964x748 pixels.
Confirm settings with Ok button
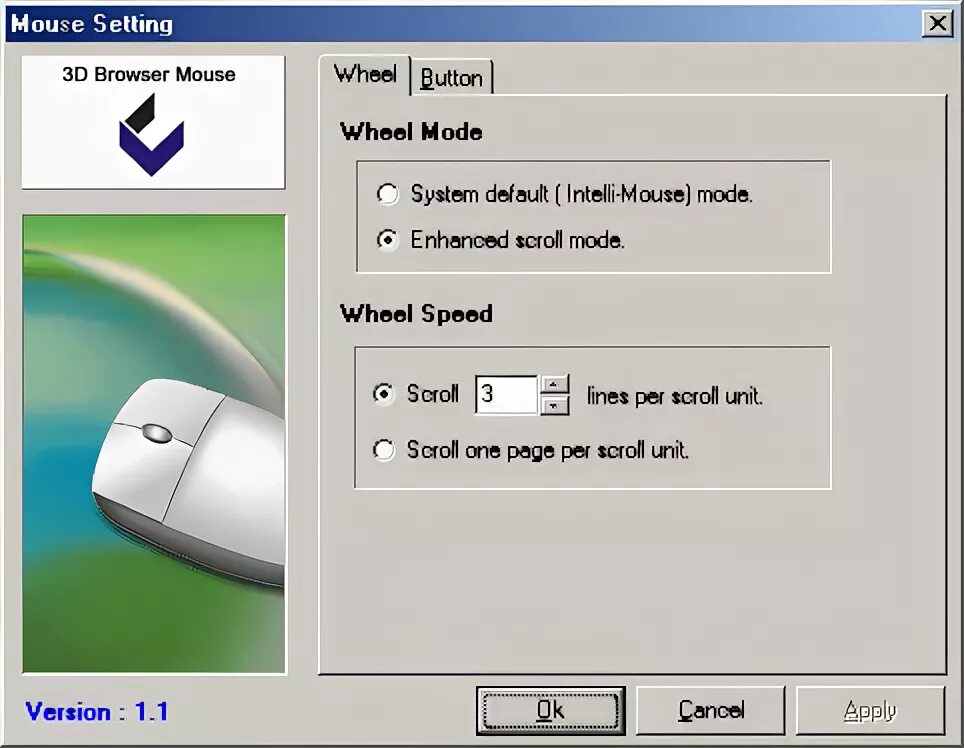coord(551,711)
